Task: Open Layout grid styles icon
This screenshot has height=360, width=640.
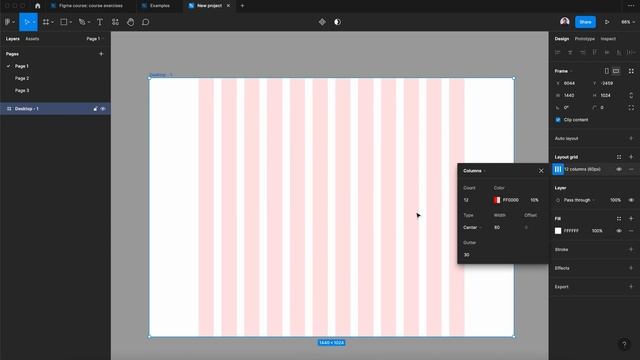Action: [x=619, y=157]
